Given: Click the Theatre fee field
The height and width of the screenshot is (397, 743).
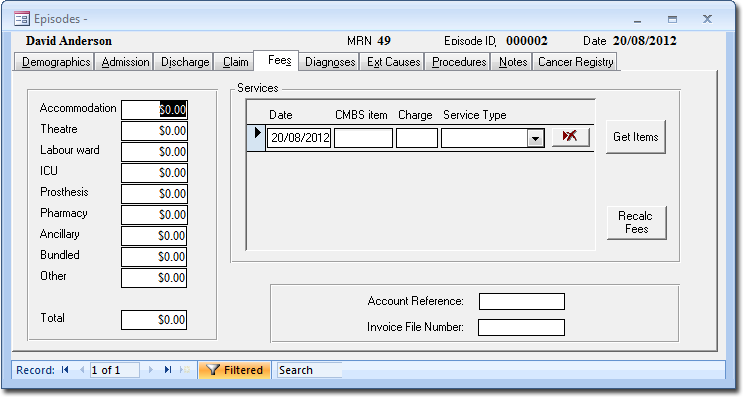Looking at the screenshot, I should coord(154,131).
